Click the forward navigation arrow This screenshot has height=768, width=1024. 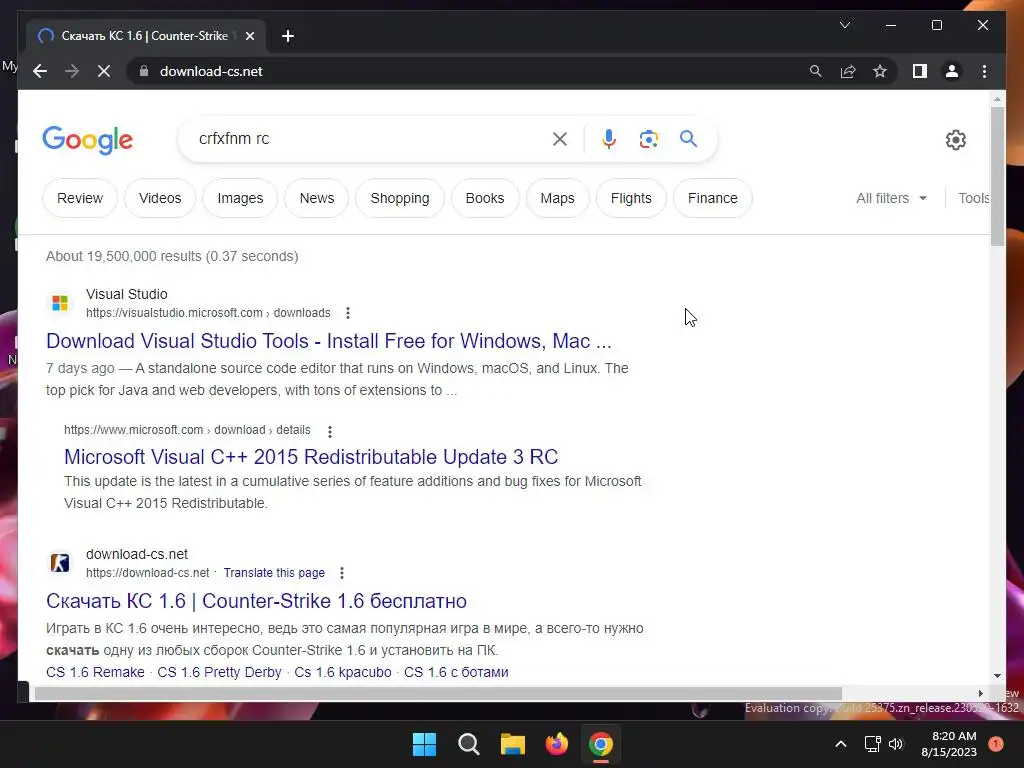click(x=72, y=71)
